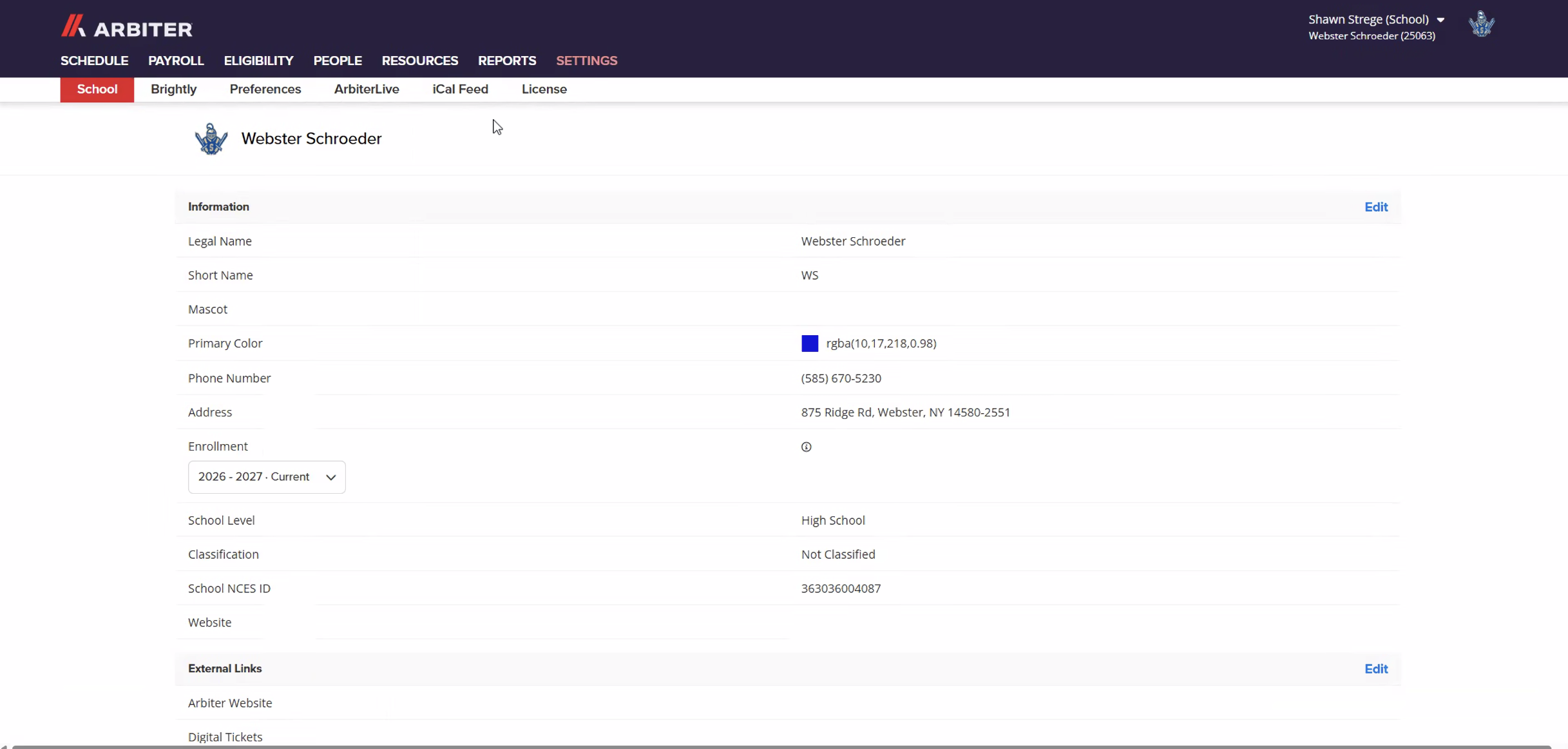Click the Short Name value WS
This screenshot has width=1568, height=749.
click(810, 275)
